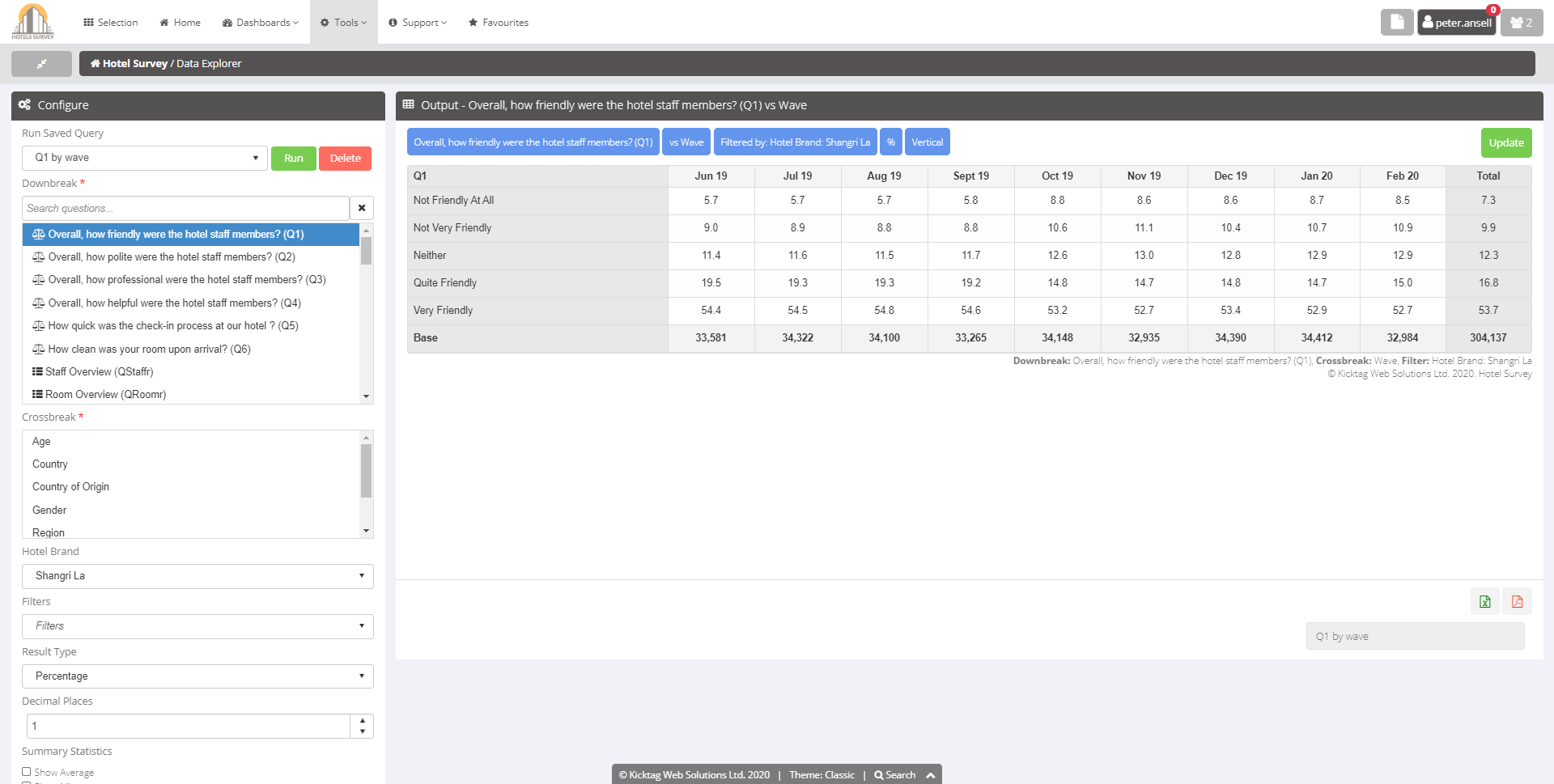Click the resize arrows icon below the logo
This screenshot has width=1554, height=784.
pos(40,63)
